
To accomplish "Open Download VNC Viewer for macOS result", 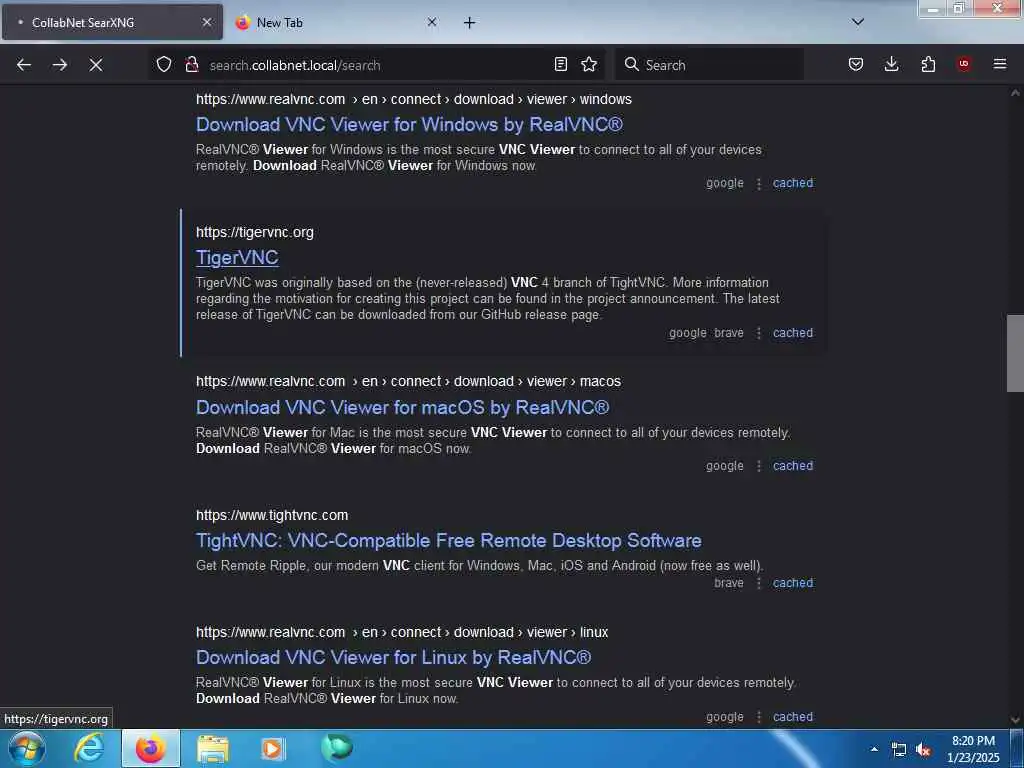I will tap(402, 408).
